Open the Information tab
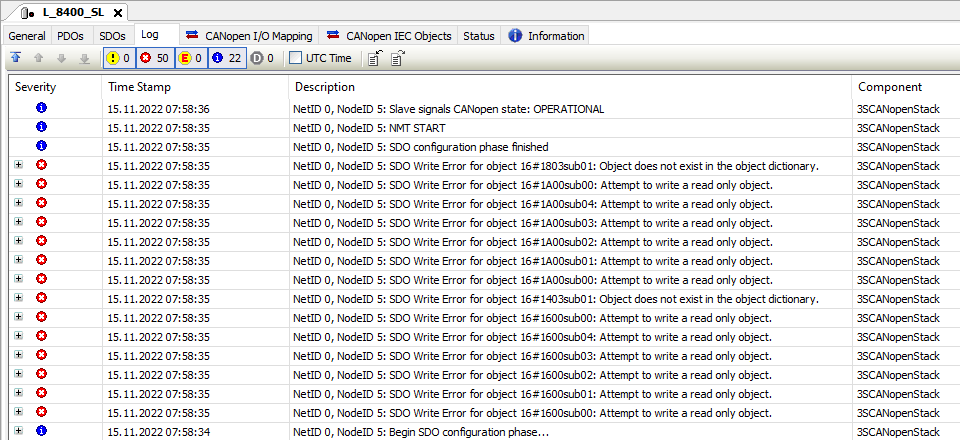Viewport: 960px width, 440px height. point(546,36)
